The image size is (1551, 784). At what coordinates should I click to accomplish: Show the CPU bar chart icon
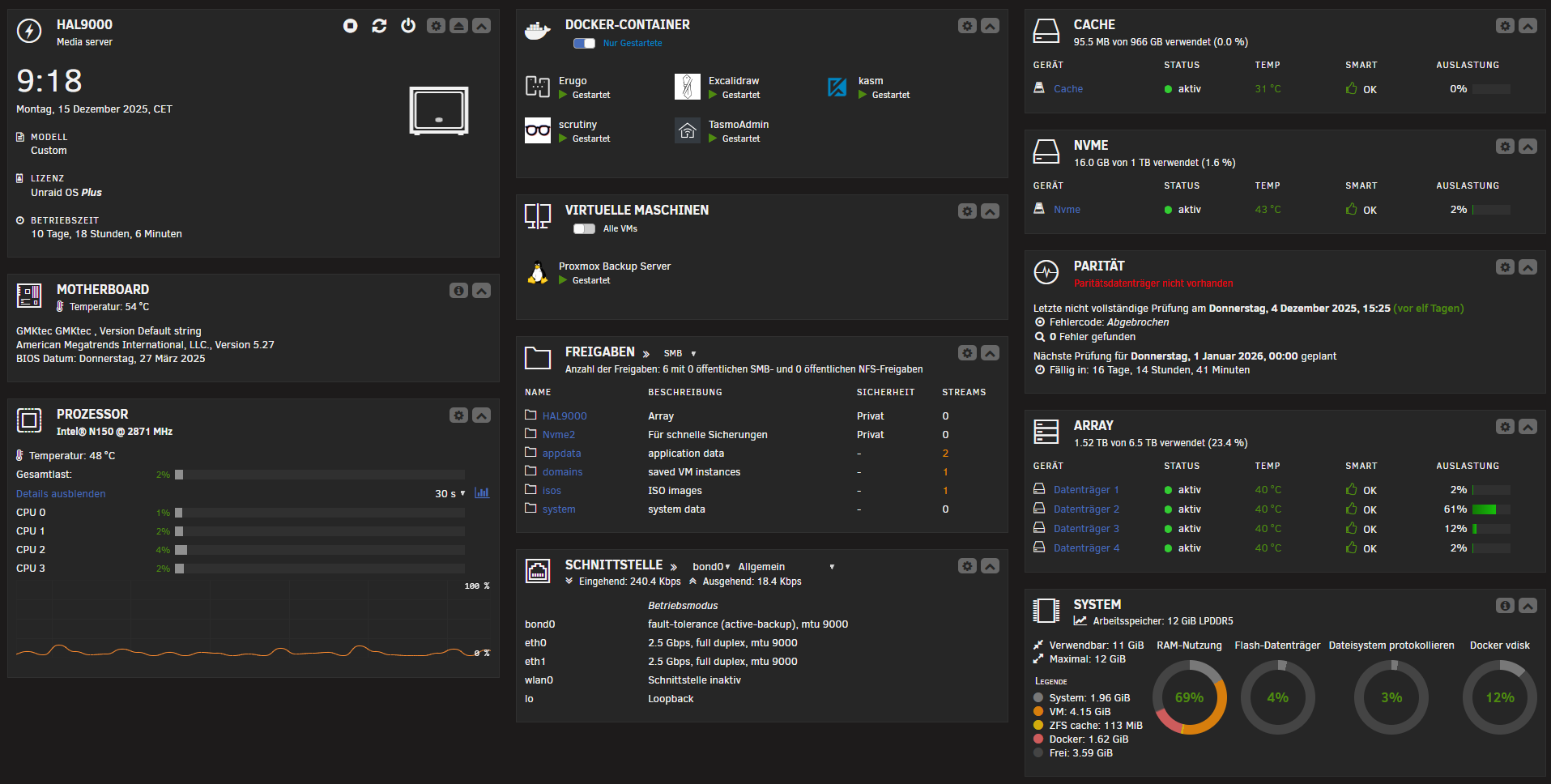coord(482,493)
